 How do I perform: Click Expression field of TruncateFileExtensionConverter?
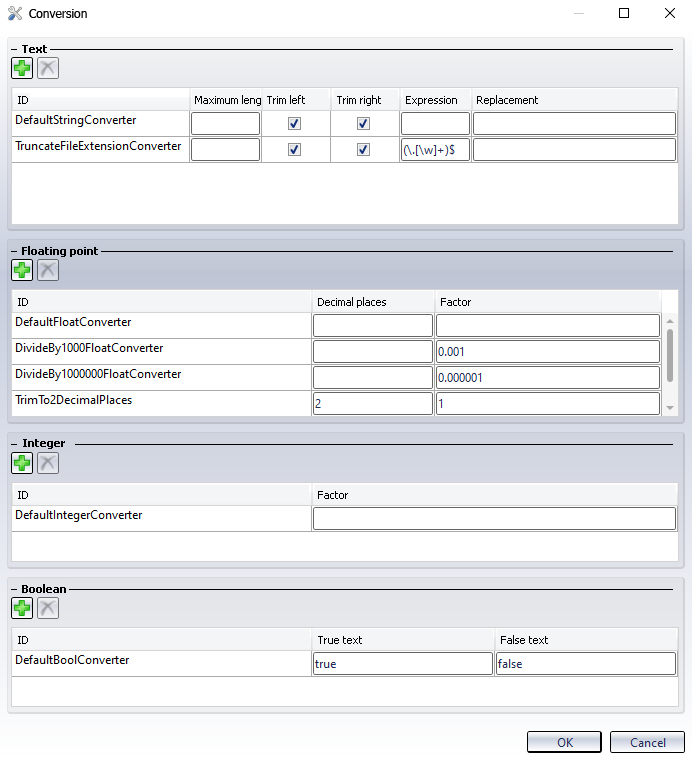pos(435,150)
